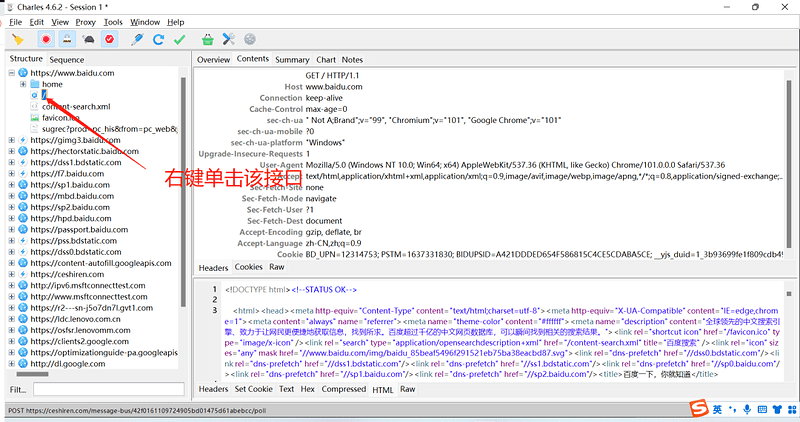Expand the https://passport.baidu.com node

coord(12,230)
